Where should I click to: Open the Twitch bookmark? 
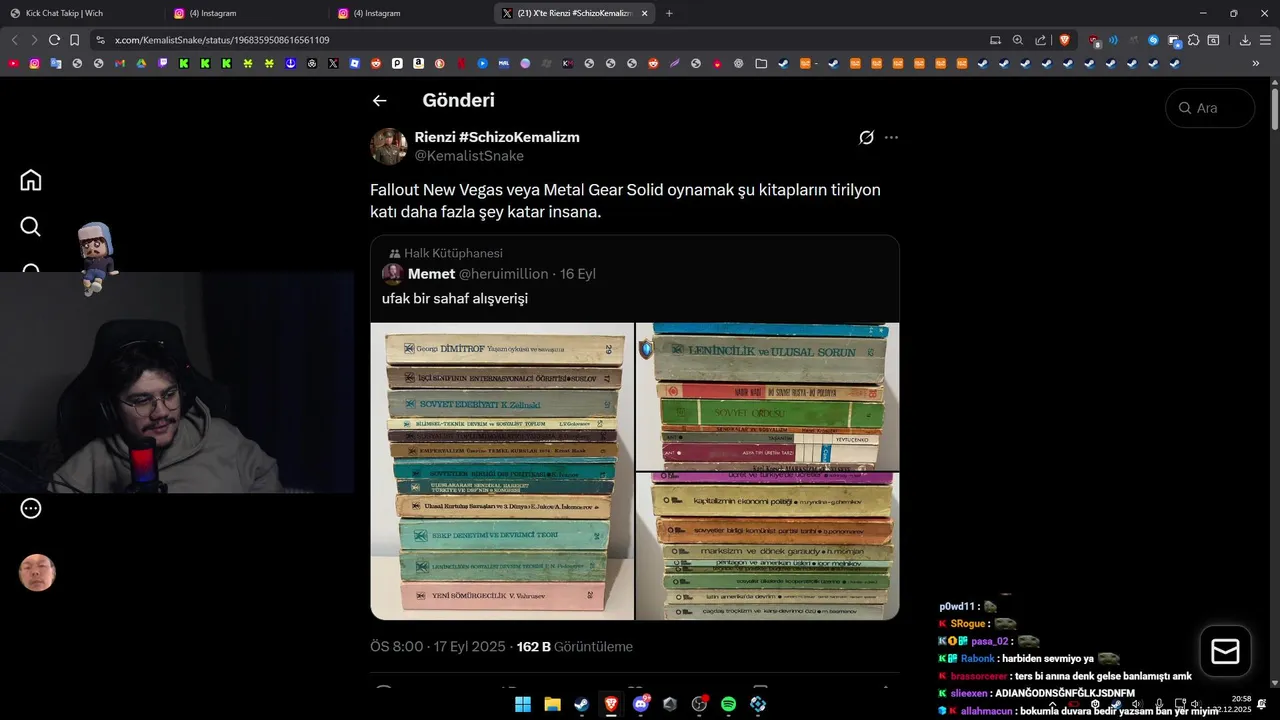163,63
